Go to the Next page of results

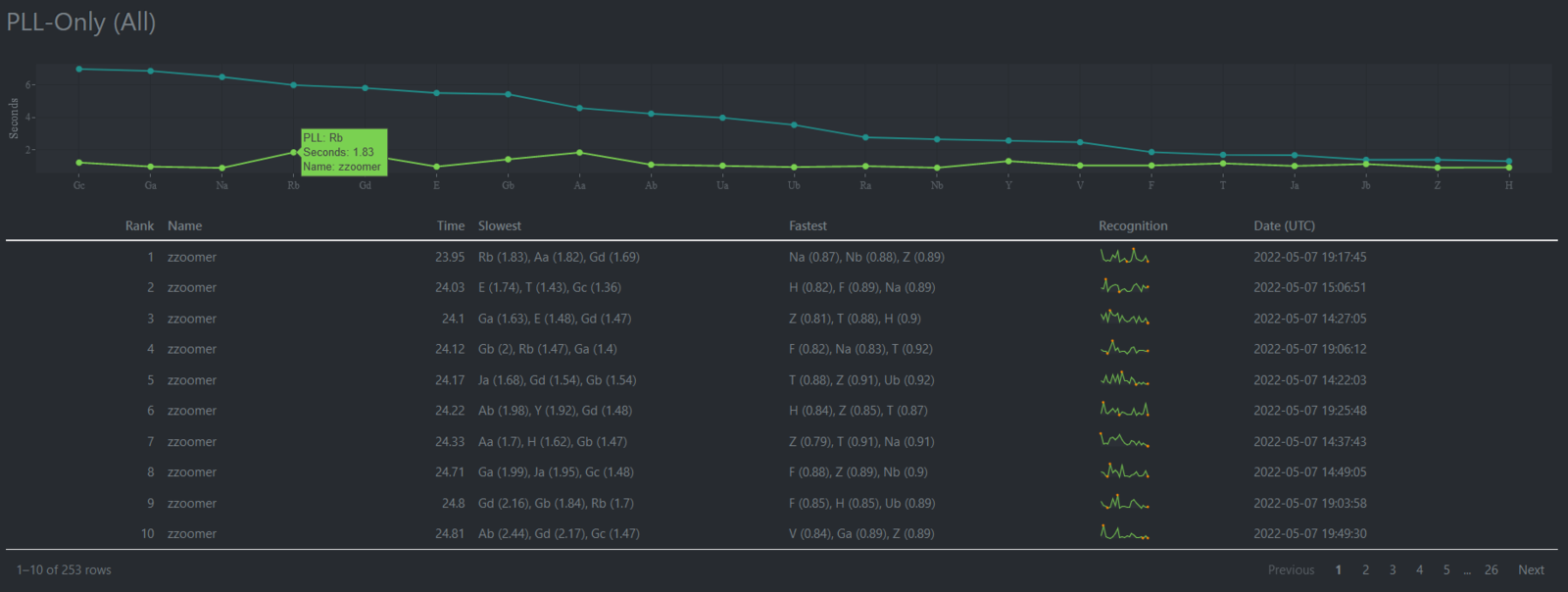click(x=1531, y=569)
